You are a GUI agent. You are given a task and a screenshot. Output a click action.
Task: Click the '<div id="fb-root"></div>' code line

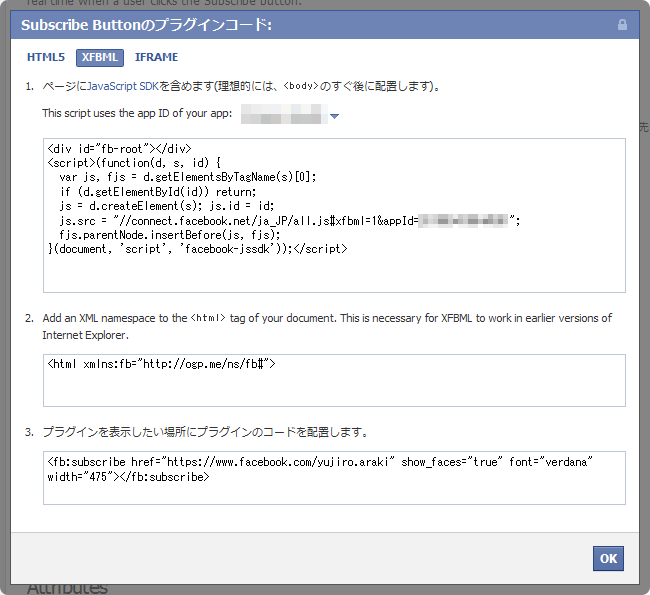click(x=119, y=148)
